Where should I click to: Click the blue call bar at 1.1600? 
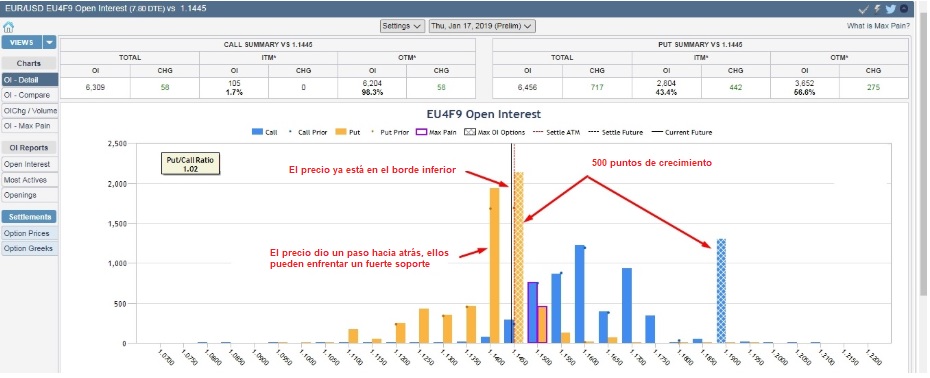click(580, 294)
